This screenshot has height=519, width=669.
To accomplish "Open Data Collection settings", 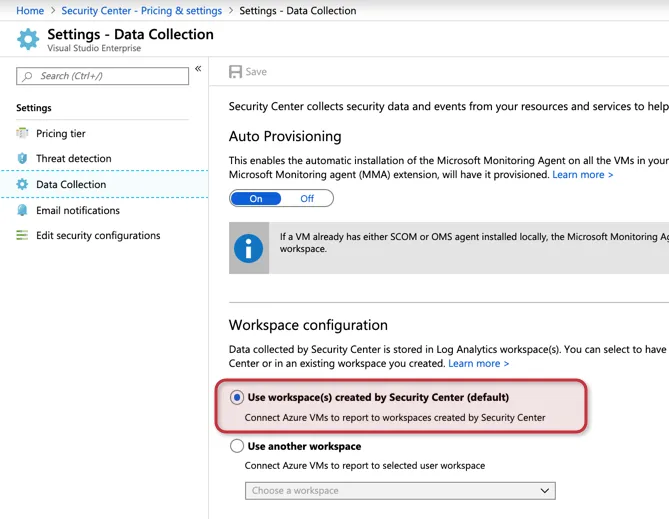I will [x=104, y=184].
